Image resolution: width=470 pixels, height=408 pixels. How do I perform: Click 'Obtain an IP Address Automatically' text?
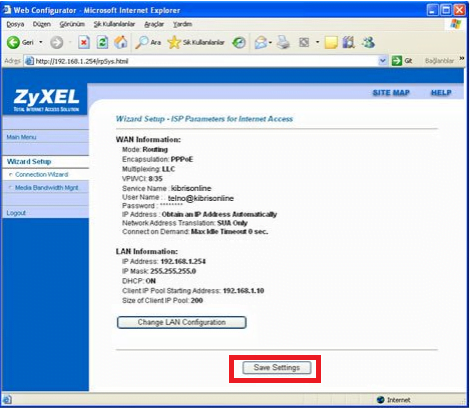click(x=219, y=214)
